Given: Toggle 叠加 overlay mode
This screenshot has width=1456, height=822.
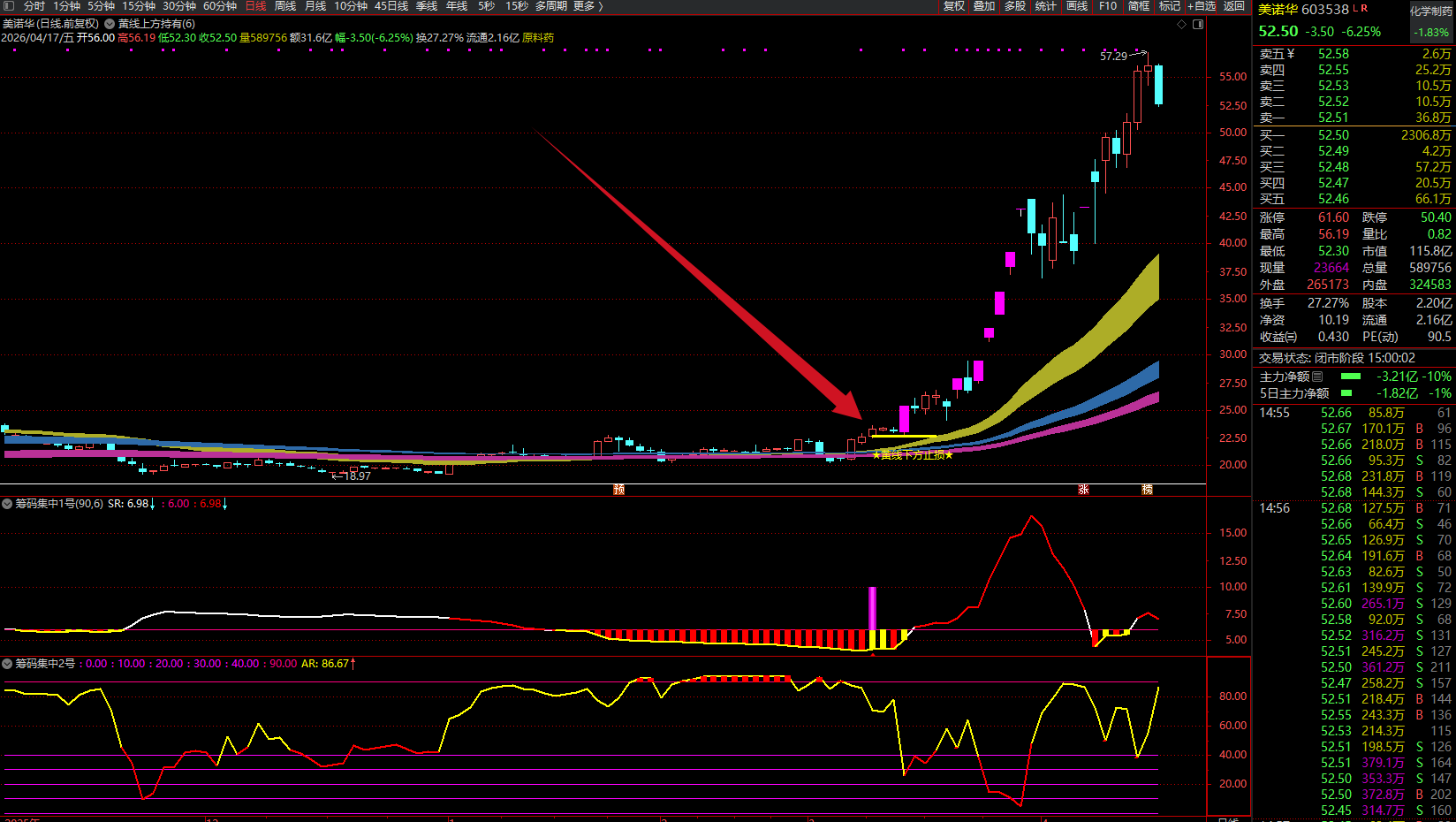Looking at the screenshot, I should (x=984, y=6).
